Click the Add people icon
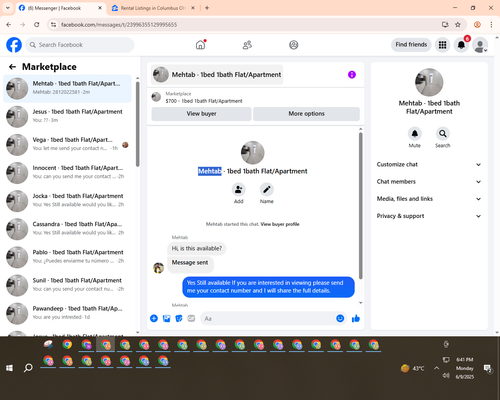The width and height of the screenshot is (500, 400). tap(239, 190)
